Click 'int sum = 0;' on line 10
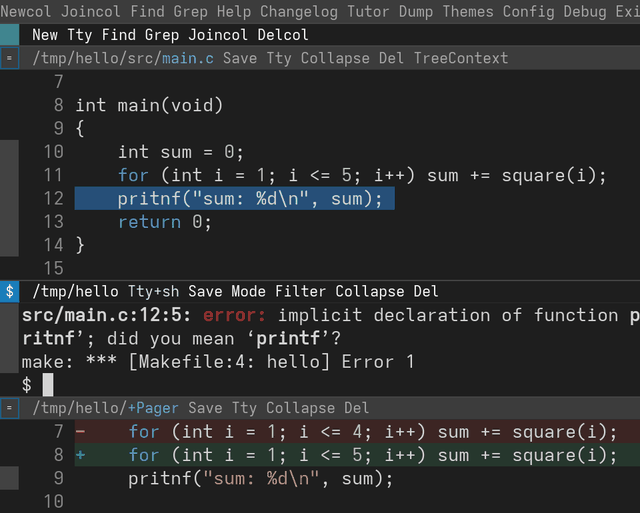The image size is (640, 513). pos(181,152)
